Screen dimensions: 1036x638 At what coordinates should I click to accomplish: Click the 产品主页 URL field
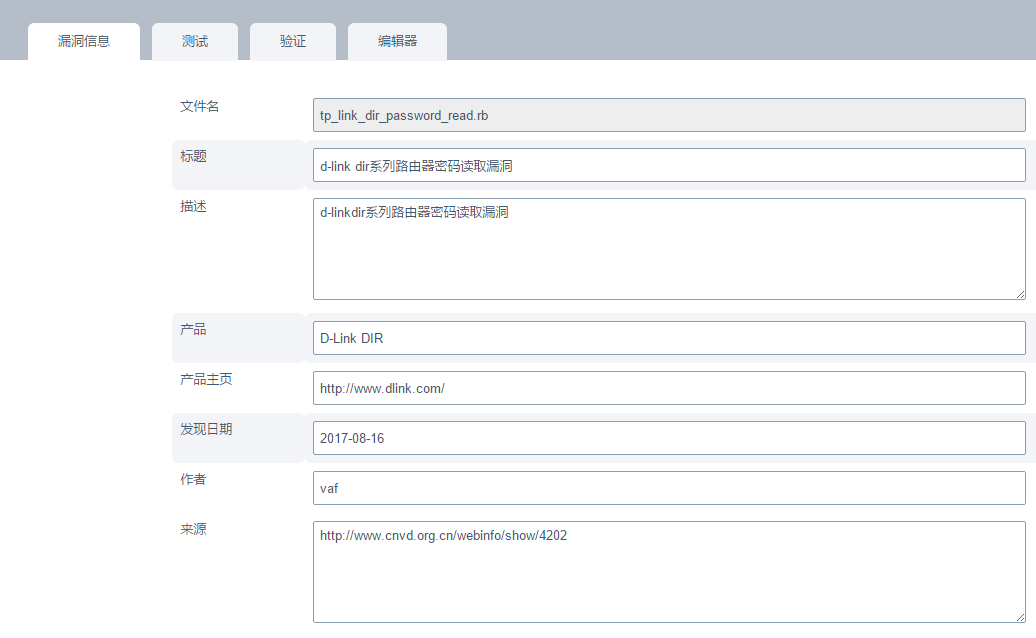tap(669, 388)
